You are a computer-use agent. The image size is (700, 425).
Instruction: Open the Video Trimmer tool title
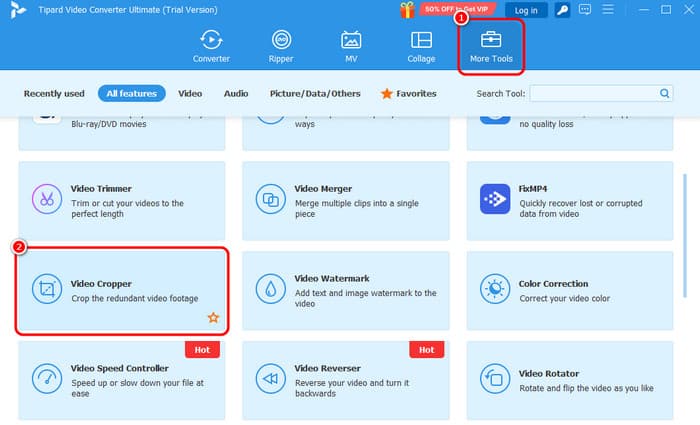coord(101,189)
